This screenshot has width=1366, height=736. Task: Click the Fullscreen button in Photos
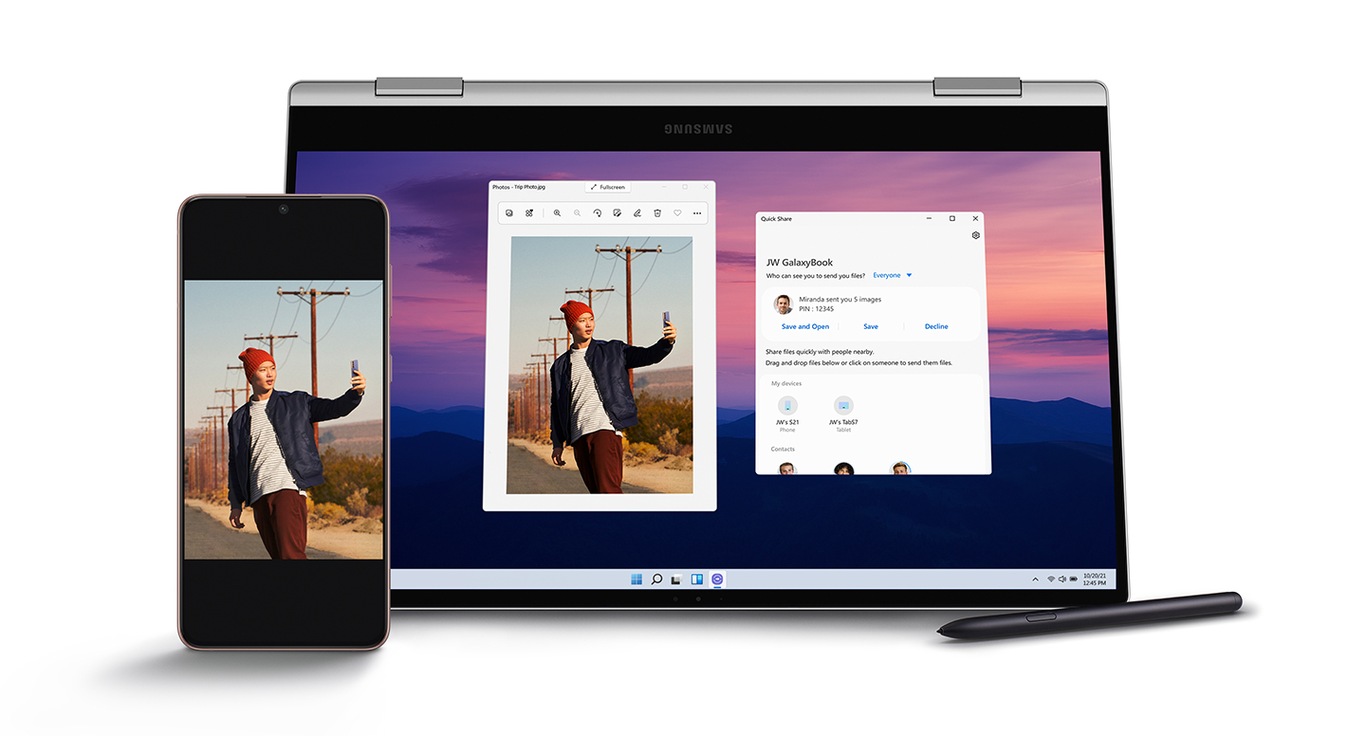pyautogui.click(x=608, y=187)
